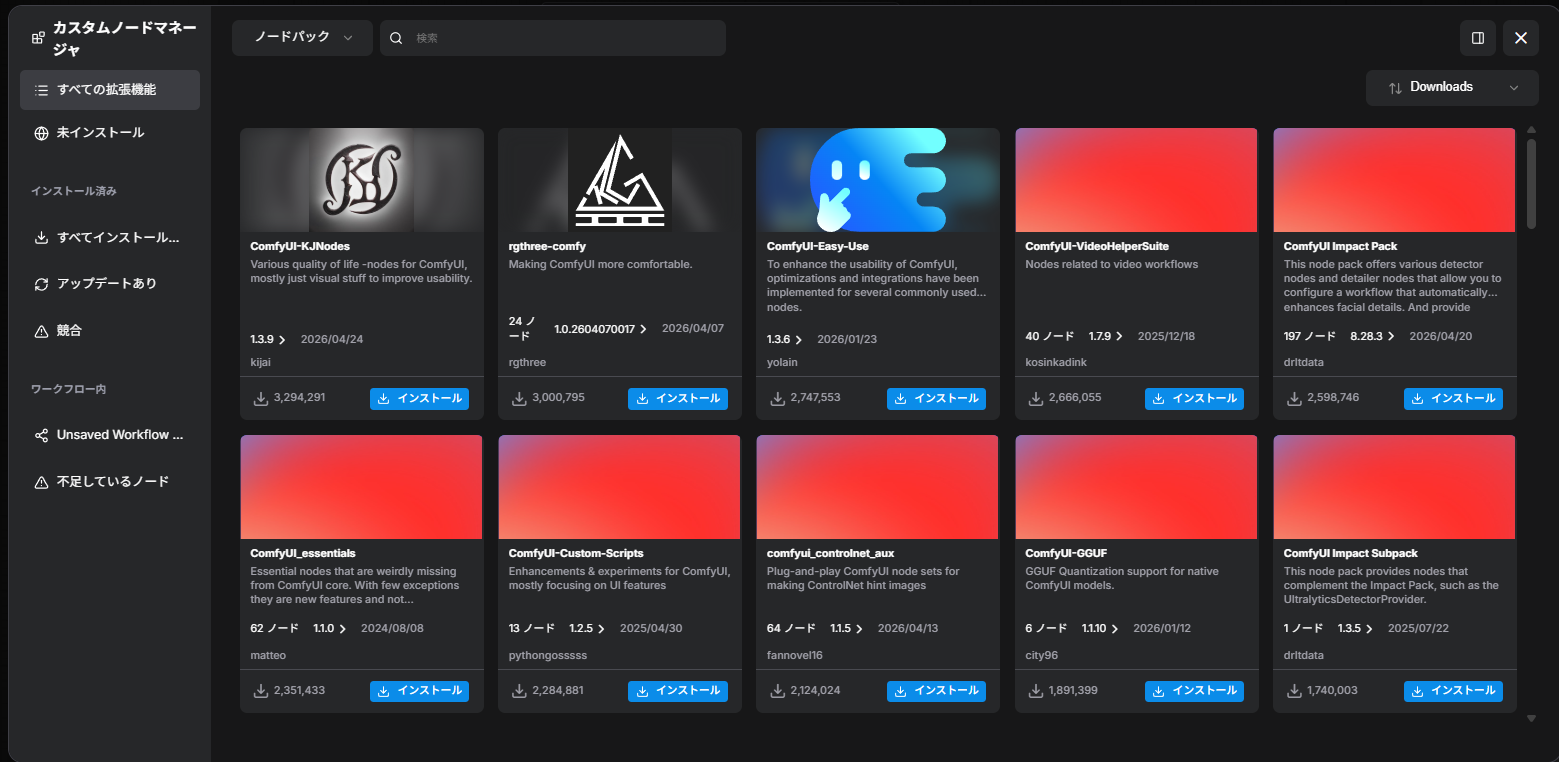Click the scrollbar down arrow

(1530, 718)
